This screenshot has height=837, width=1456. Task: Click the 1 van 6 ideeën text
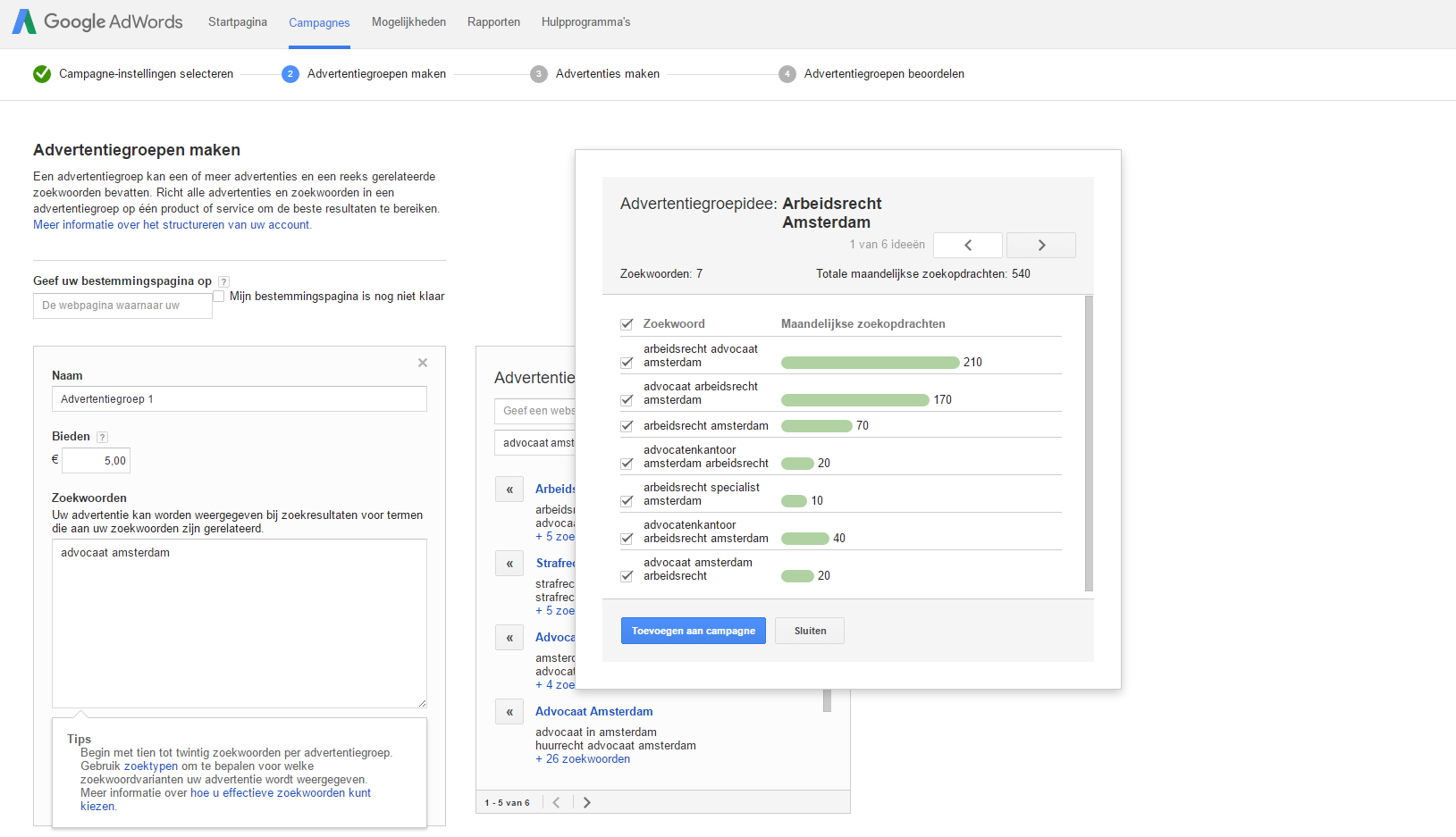[x=888, y=245]
